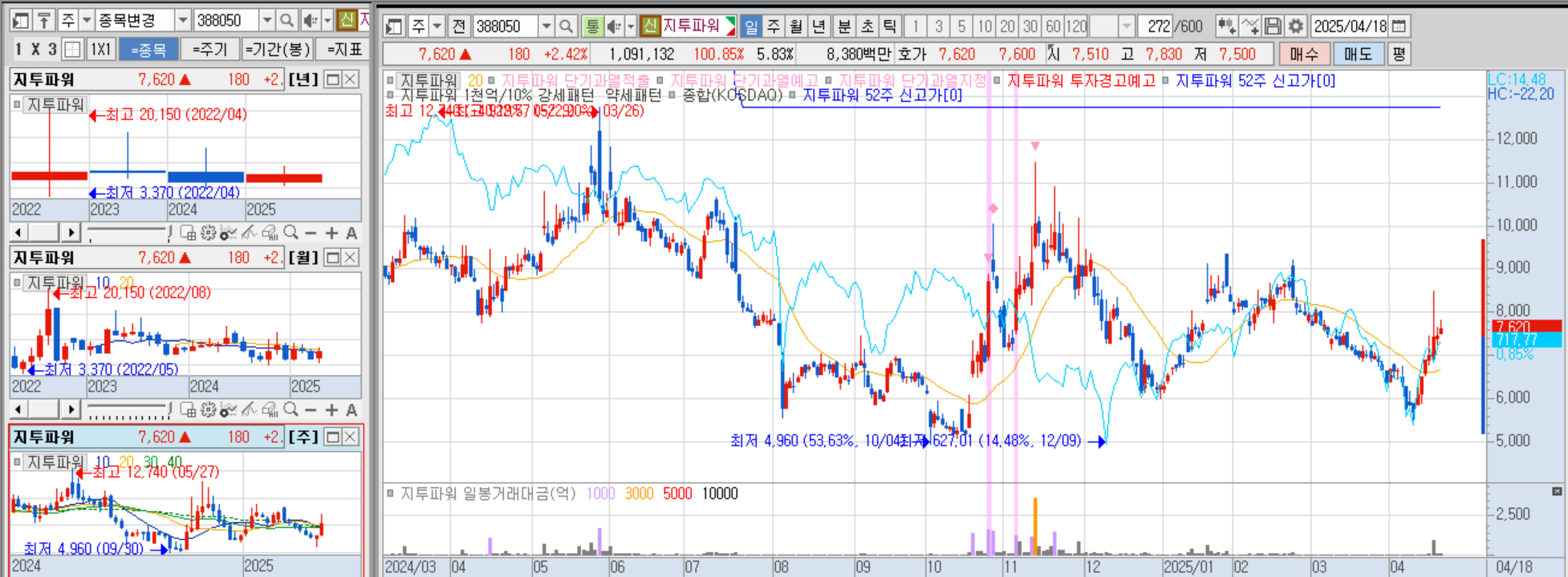This screenshot has width=1568, height=577.
Task: Open main chart settings gear
Action: pyautogui.click(x=1295, y=26)
